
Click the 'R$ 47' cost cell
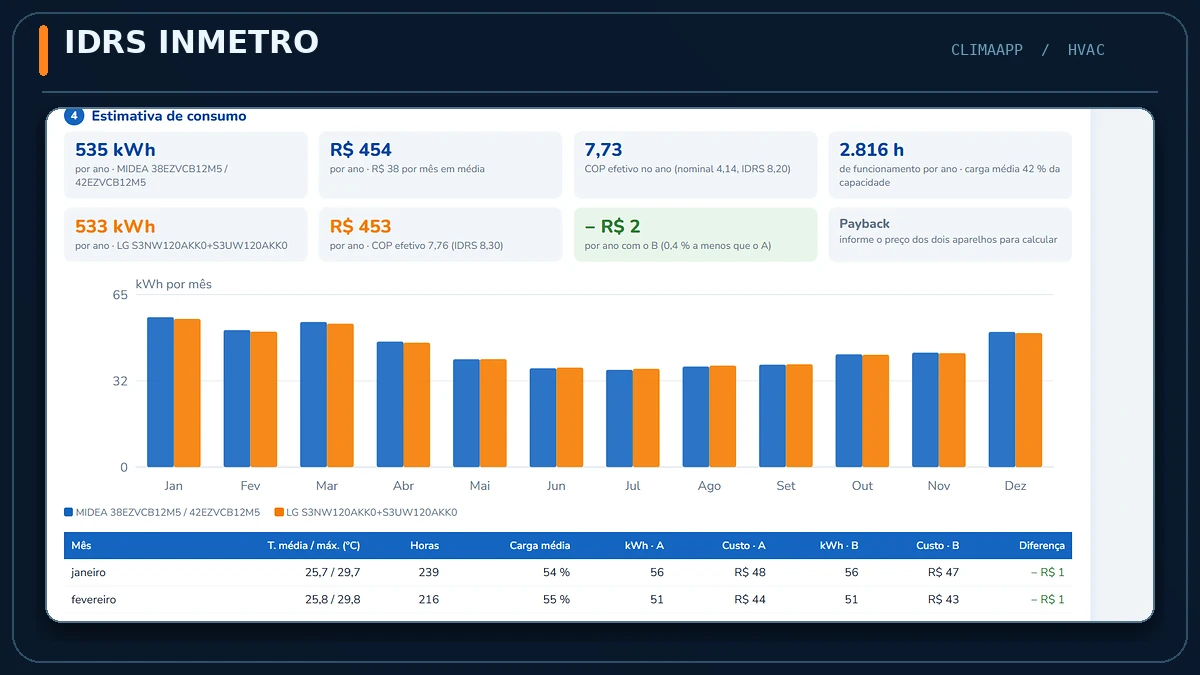pos(944,573)
